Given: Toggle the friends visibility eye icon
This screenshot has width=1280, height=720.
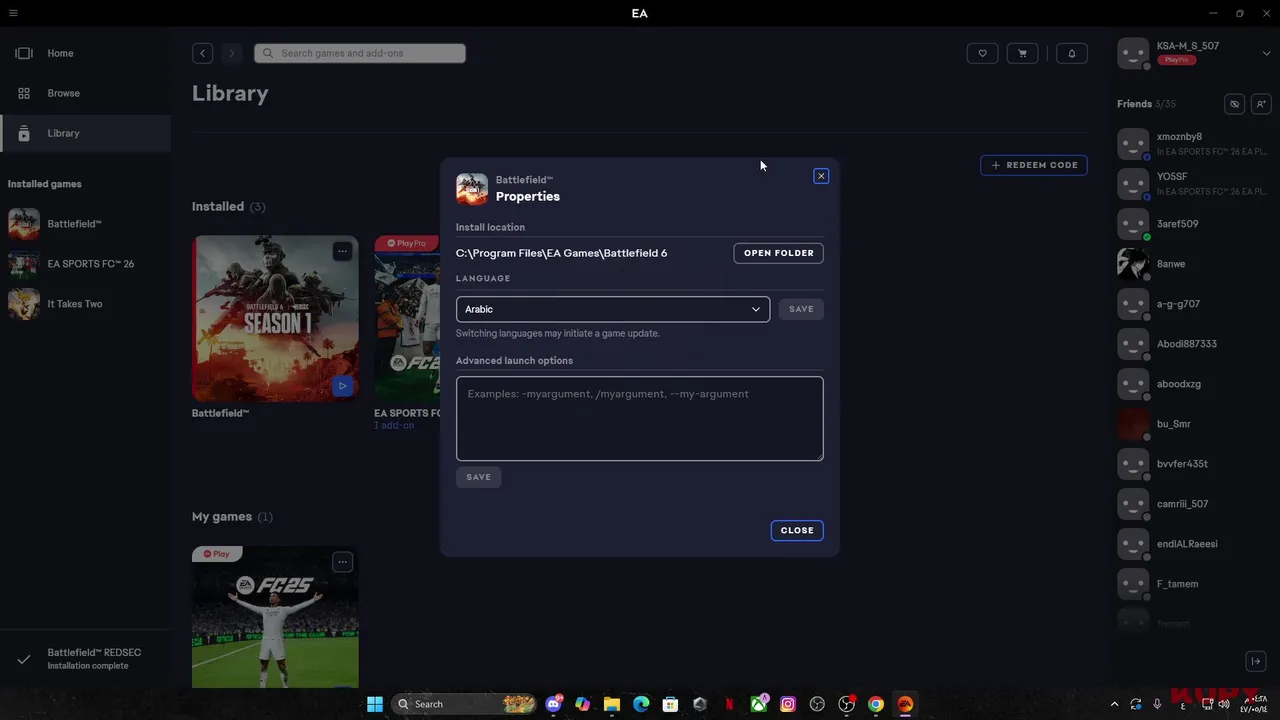Looking at the screenshot, I should click(x=1235, y=104).
